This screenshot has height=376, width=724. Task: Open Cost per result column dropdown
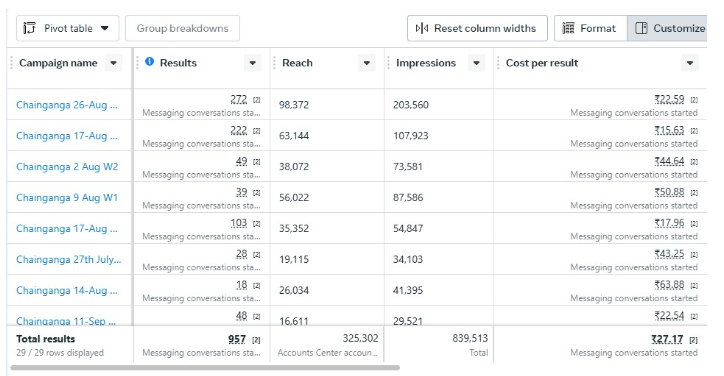tap(690, 63)
